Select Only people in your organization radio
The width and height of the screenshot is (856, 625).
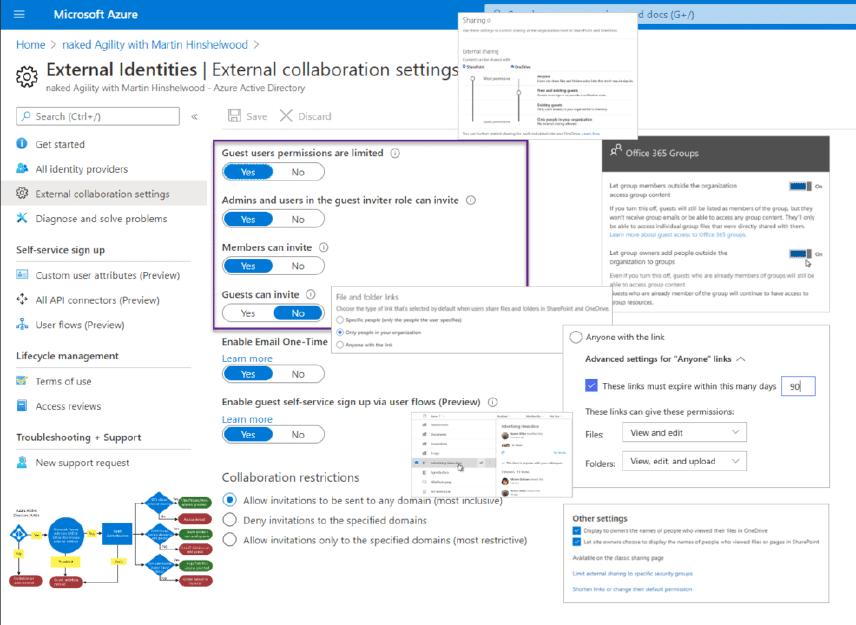tap(340, 332)
